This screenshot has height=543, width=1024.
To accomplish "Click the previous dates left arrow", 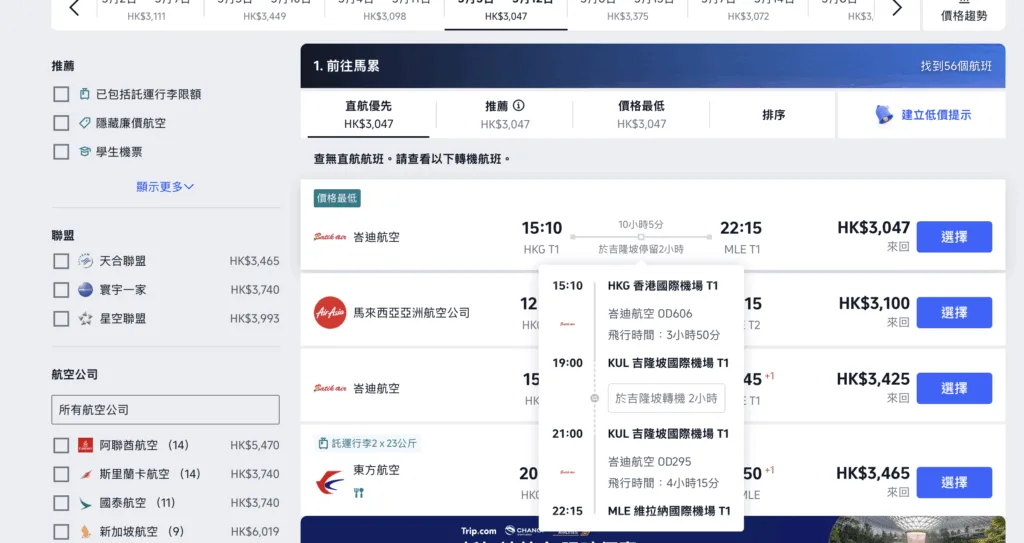I will [74, 9].
